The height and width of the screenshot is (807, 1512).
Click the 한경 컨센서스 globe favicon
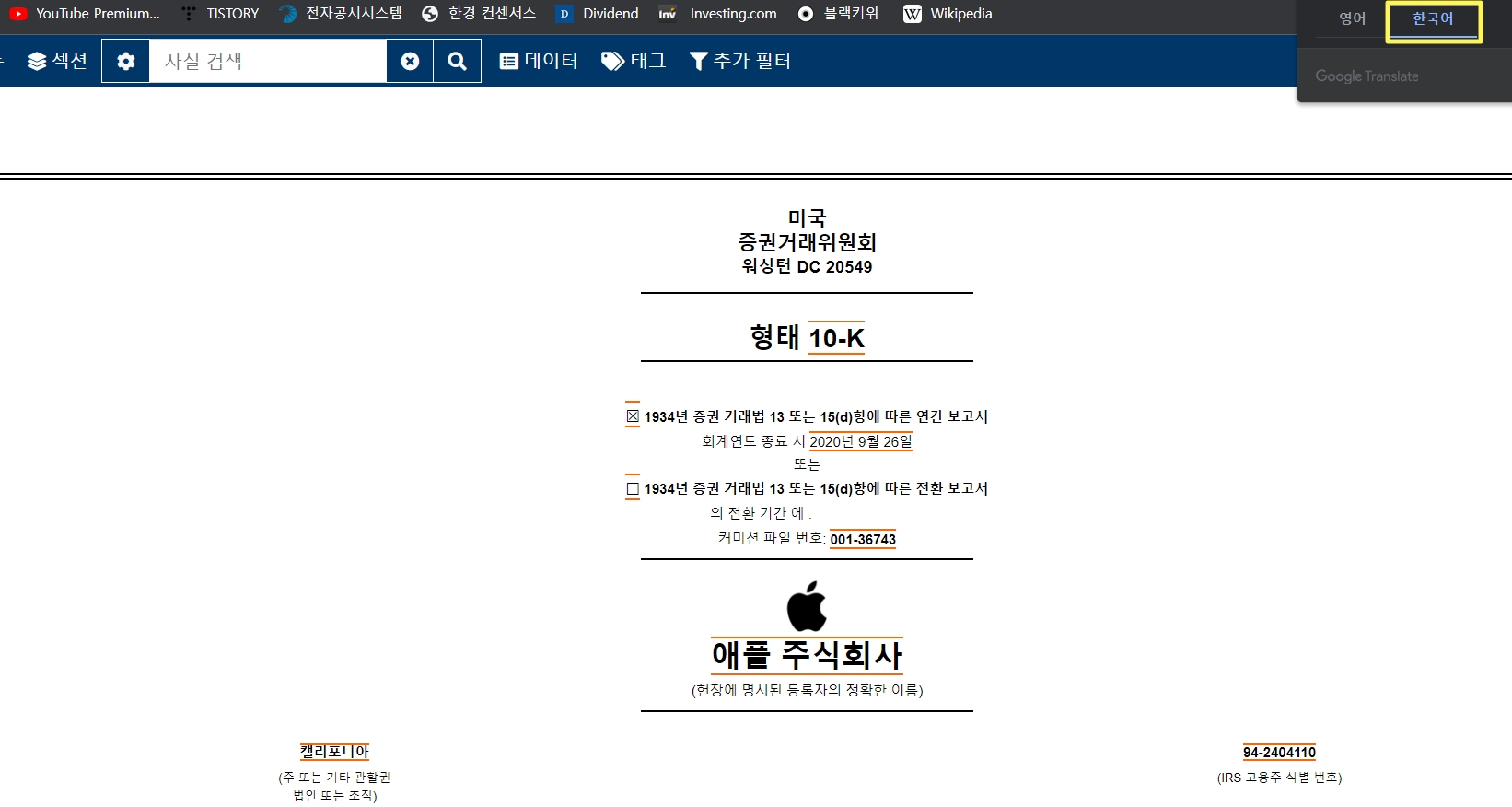(x=430, y=14)
